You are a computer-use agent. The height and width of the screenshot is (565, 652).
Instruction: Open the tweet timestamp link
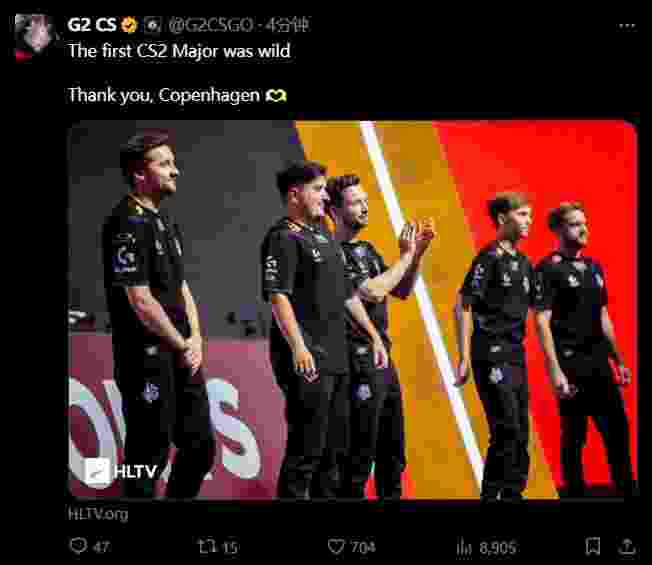click(x=287, y=25)
